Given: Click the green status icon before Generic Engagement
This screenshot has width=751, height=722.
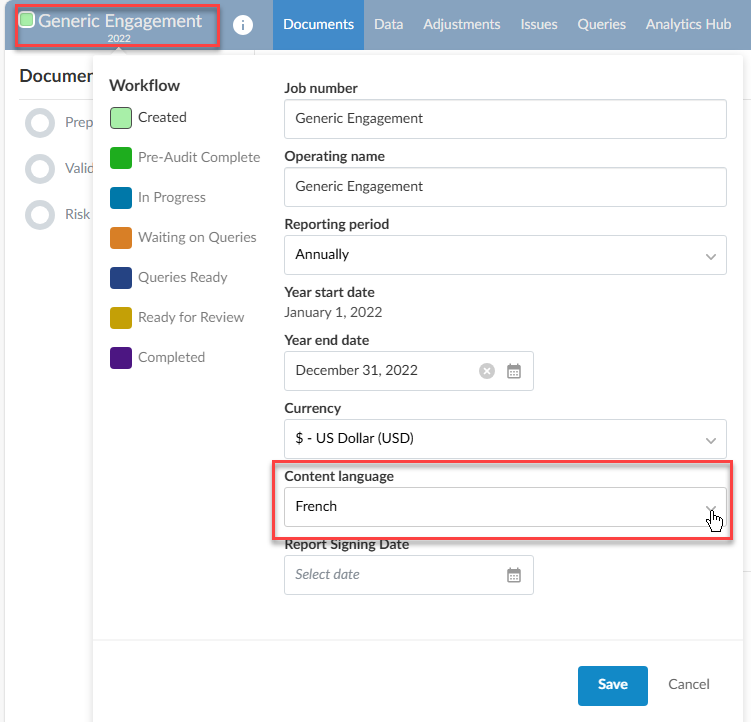Looking at the screenshot, I should (27, 20).
